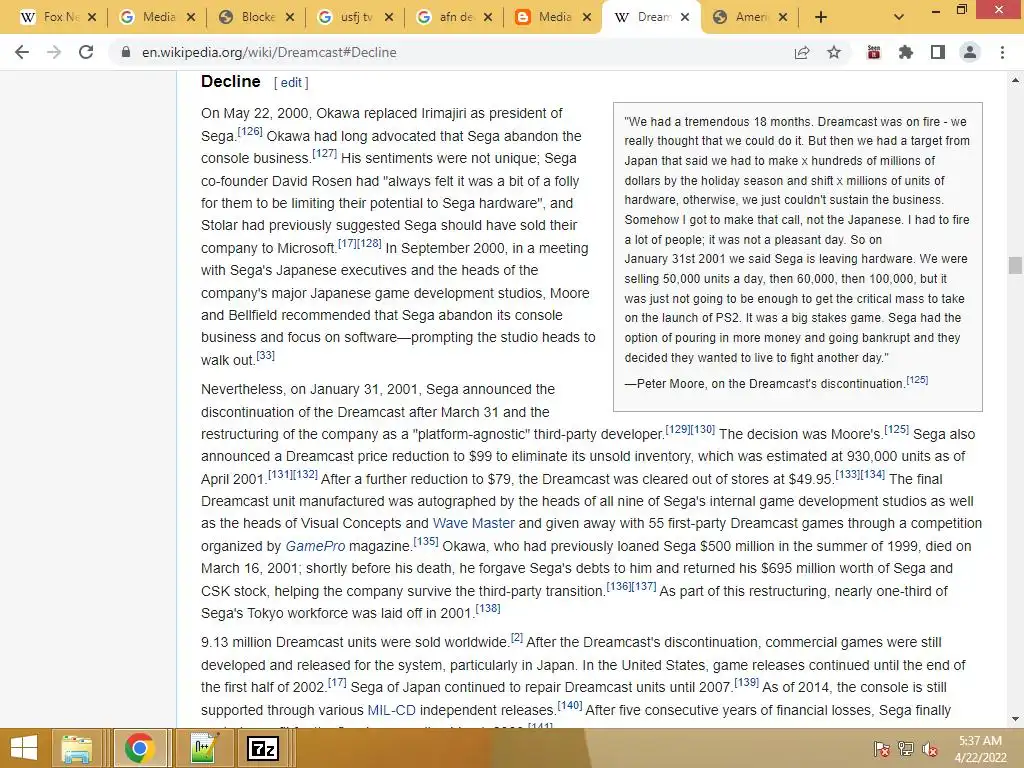Close the usfj tv tab
Viewport: 1024px width, 768px height.
389,17
